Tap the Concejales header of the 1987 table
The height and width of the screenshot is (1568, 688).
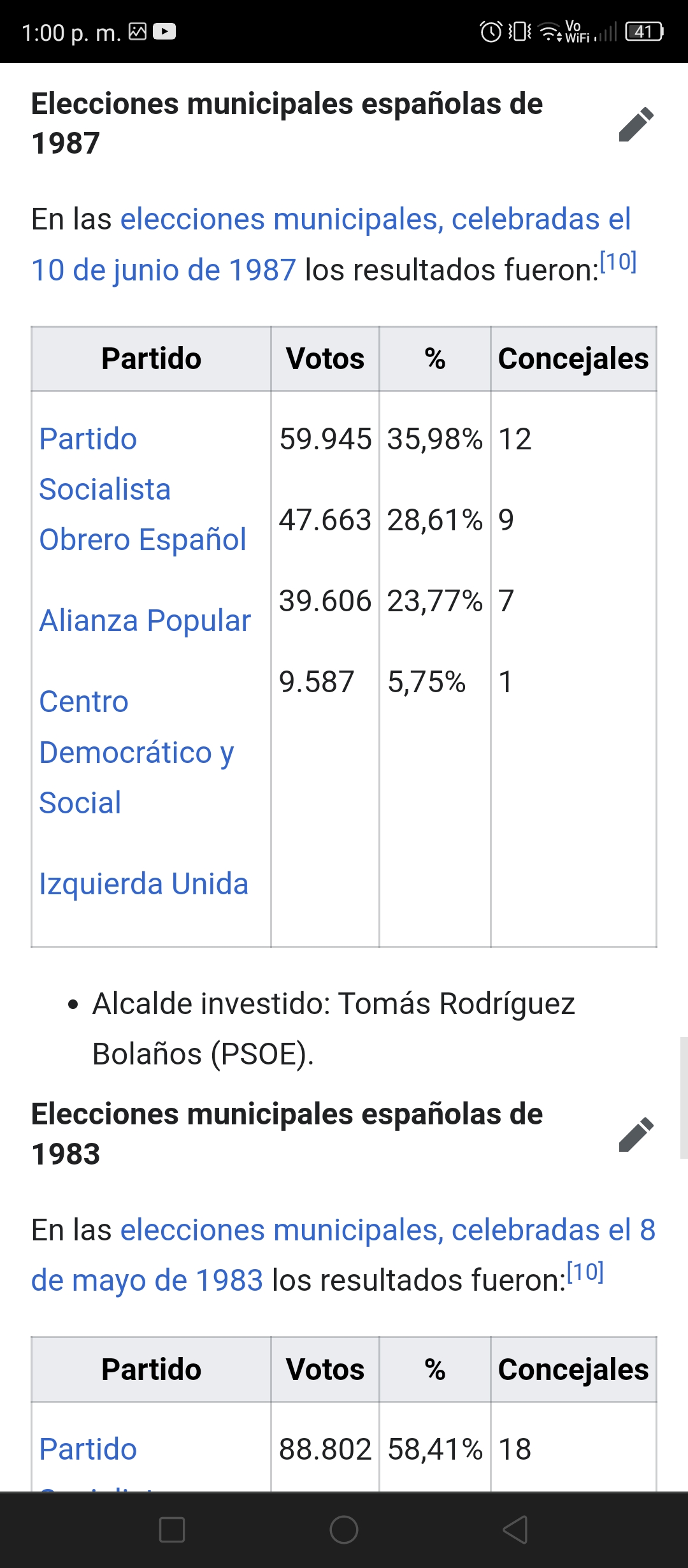click(573, 359)
